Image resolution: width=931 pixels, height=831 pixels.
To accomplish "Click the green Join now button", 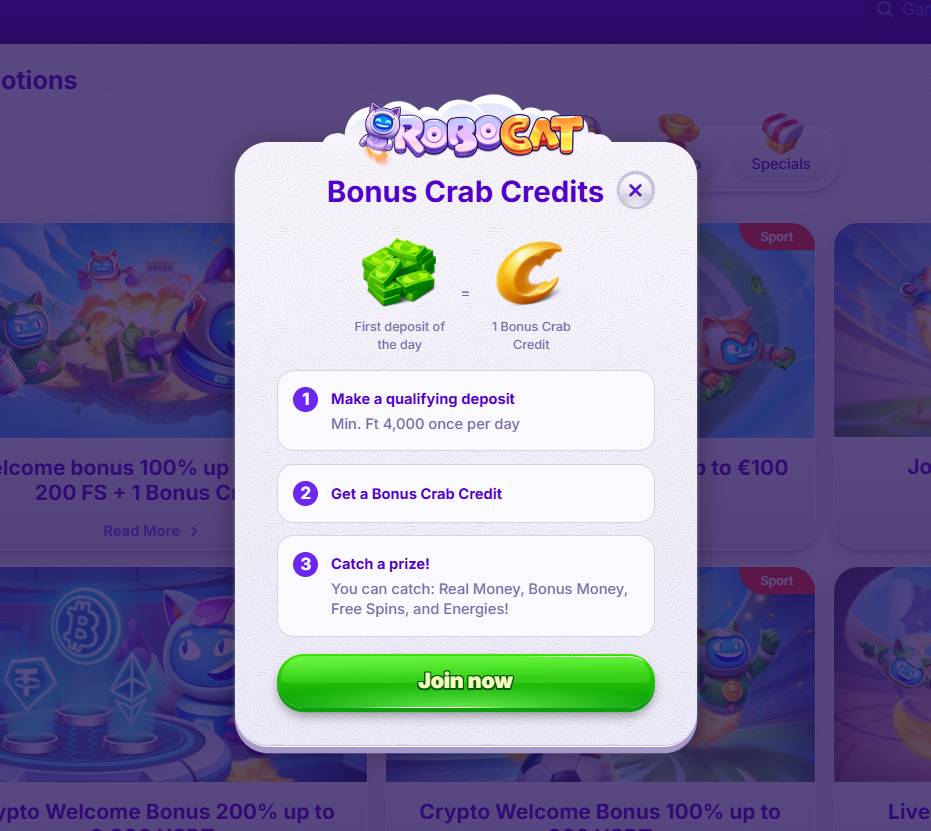I will [x=466, y=681].
